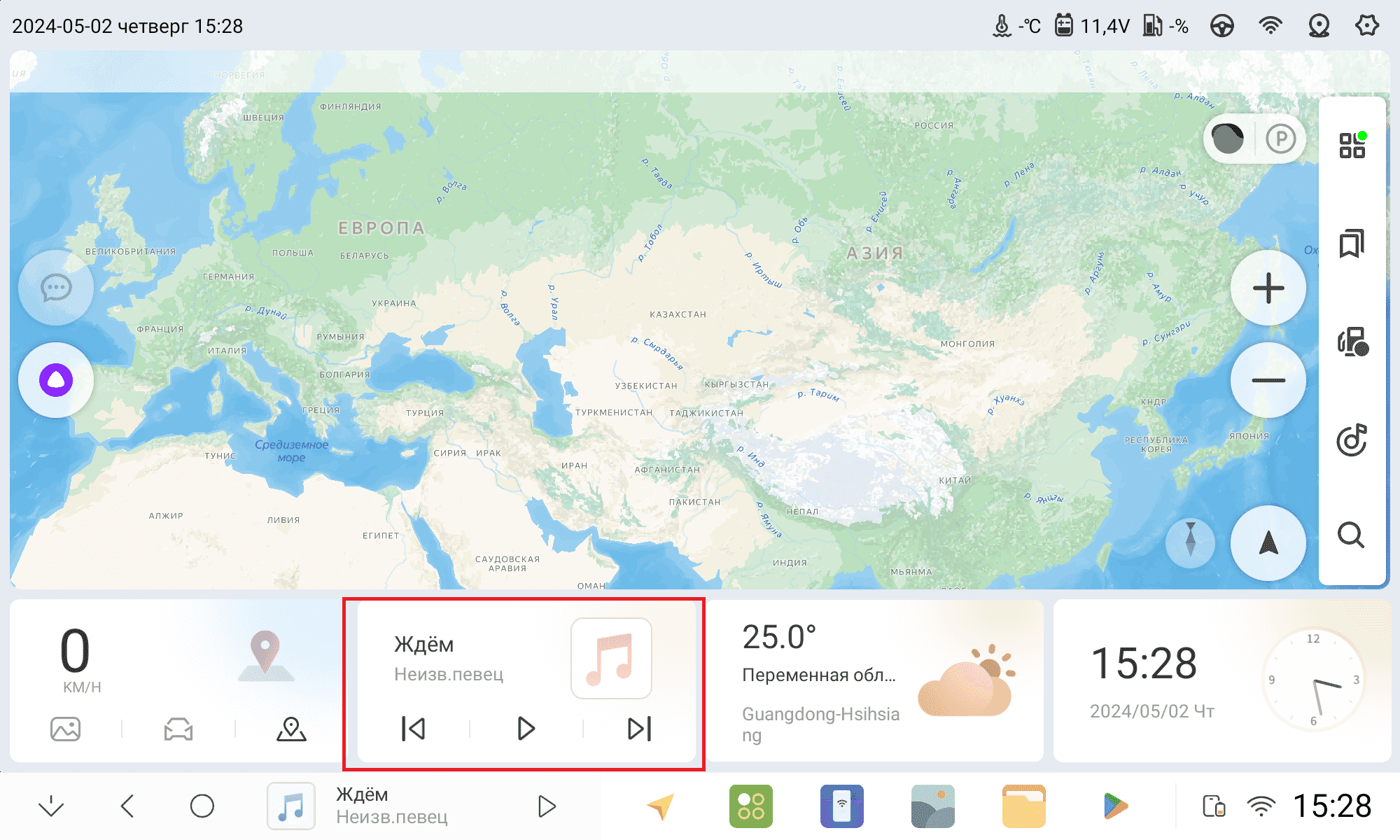This screenshot has height=840, width=1400.
Task: Open bookmarks icon in map sidebar
Action: coord(1351,244)
